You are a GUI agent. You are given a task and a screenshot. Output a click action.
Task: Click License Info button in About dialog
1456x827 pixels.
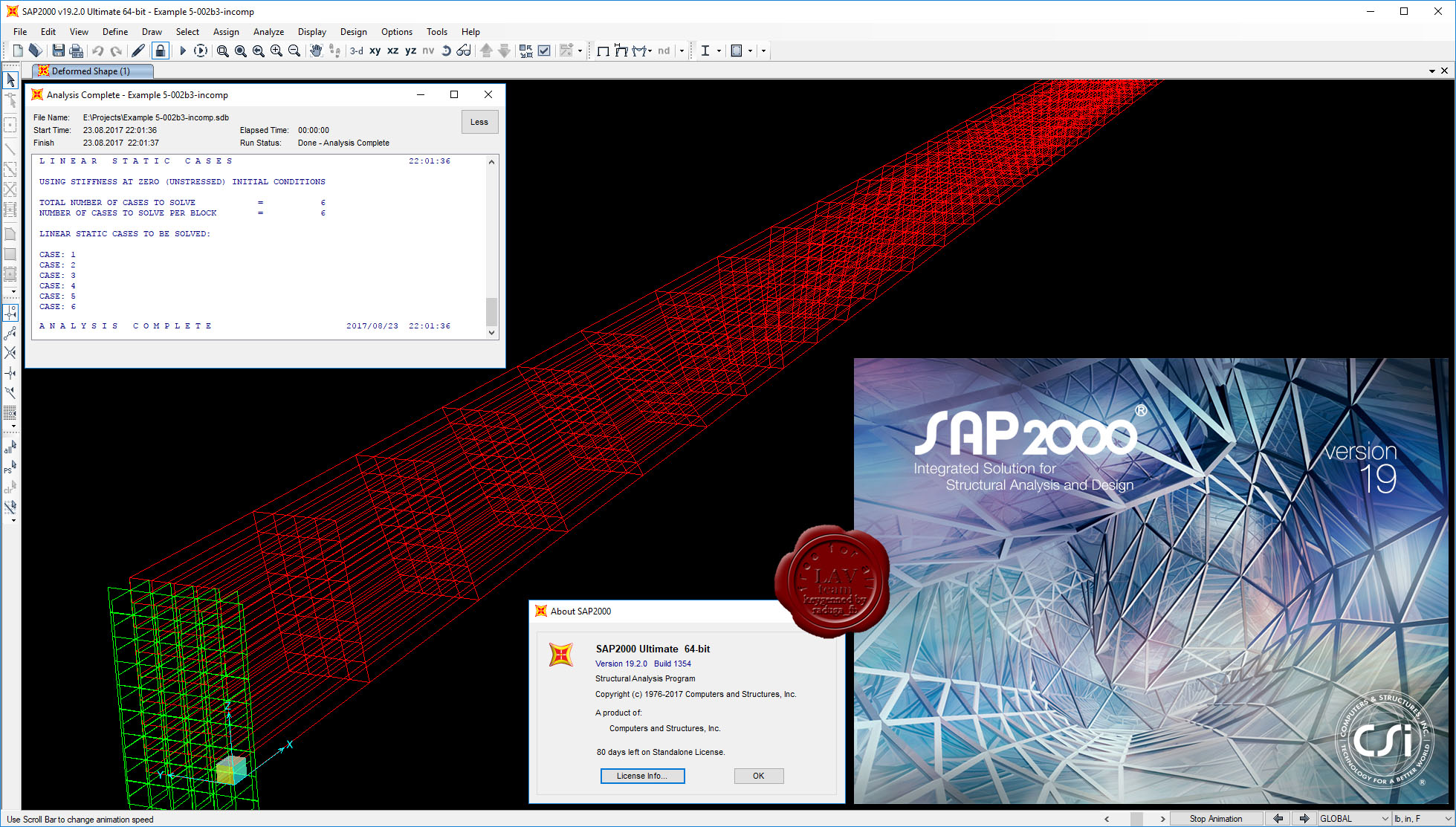(642, 776)
